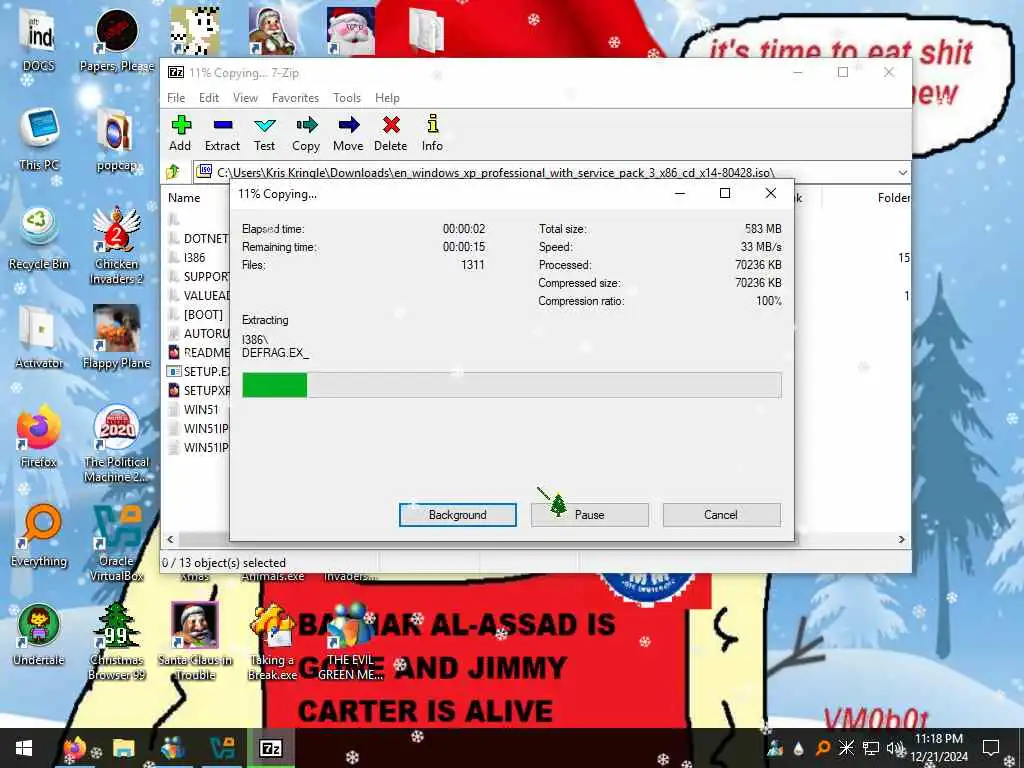Screen dimensions: 1024x768
Task: Open the Edit menu
Action: pyautogui.click(x=209, y=97)
